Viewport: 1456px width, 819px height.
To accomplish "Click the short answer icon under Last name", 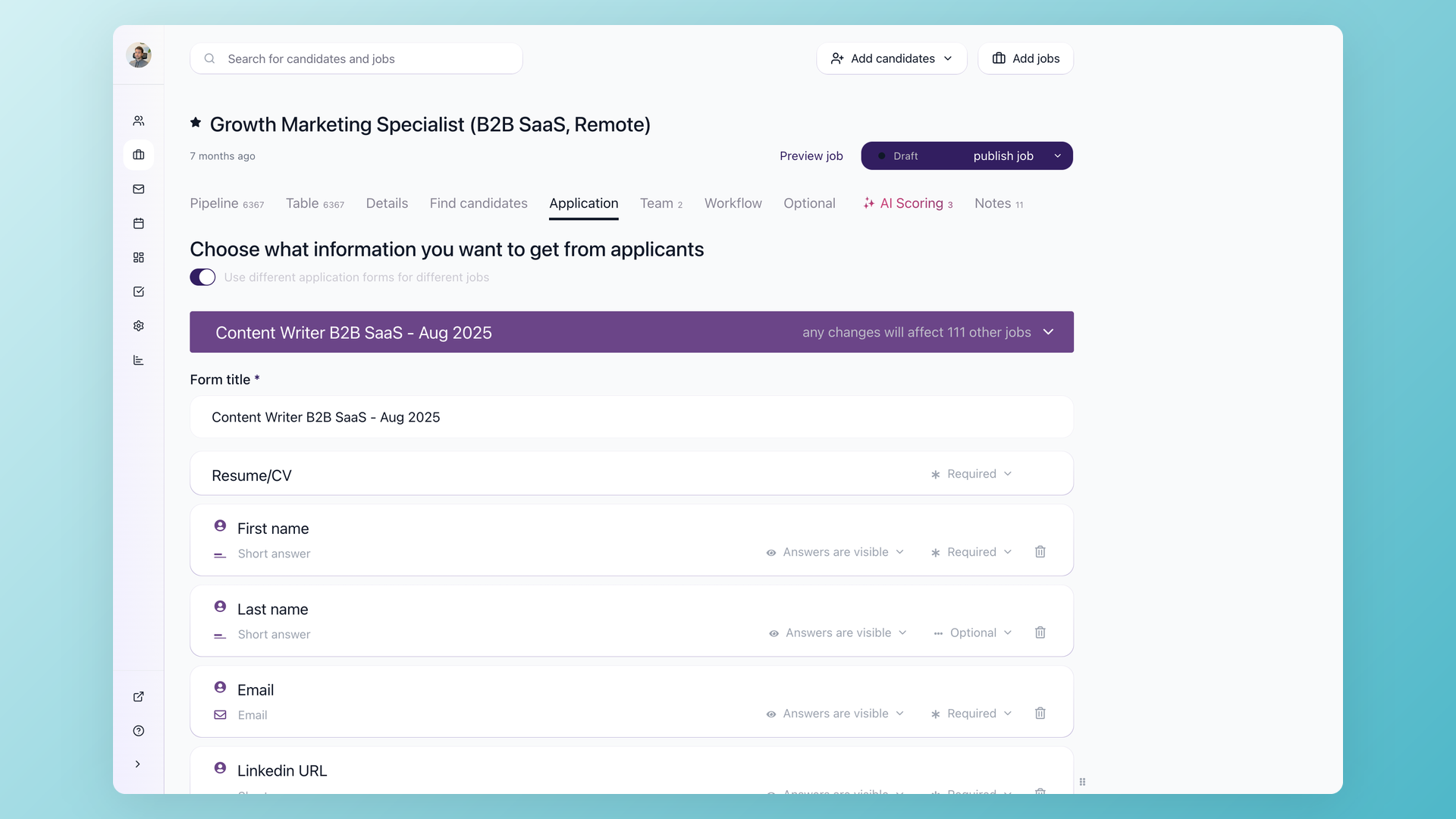I will [x=220, y=635].
